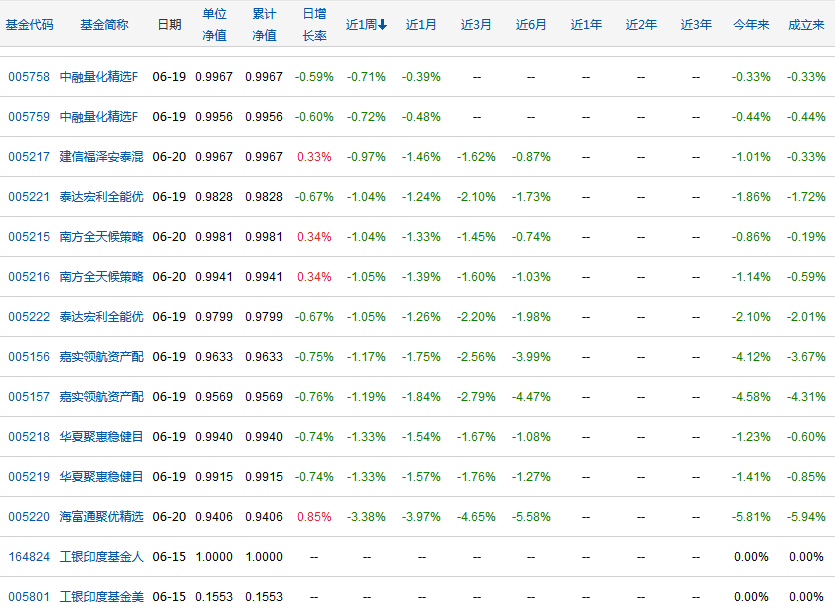Sort the table by 近1月 column

click(421, 25)
